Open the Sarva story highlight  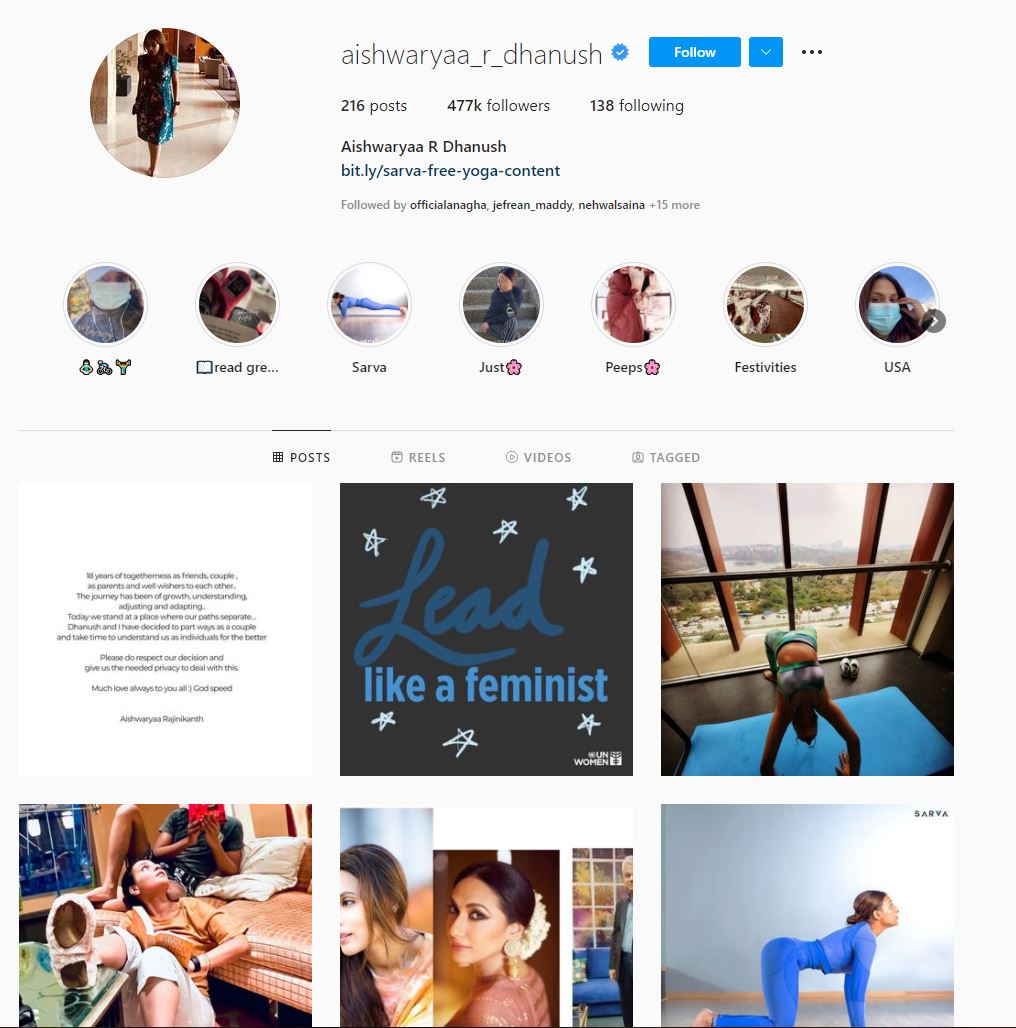pyautogui.click(x=369, y=304)
